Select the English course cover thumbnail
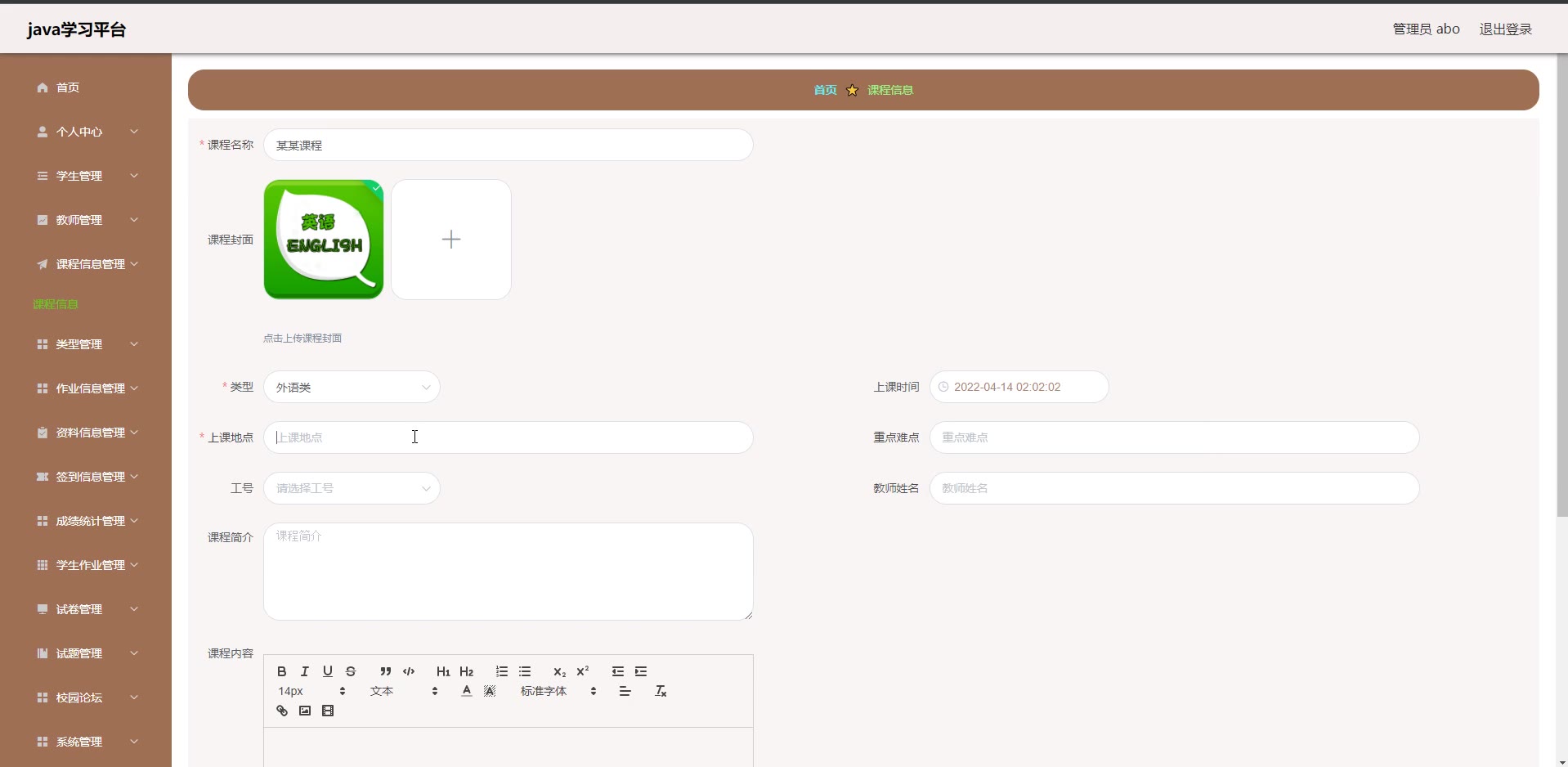This screenshot has width=1568, height=767. [x=324, y=240]
